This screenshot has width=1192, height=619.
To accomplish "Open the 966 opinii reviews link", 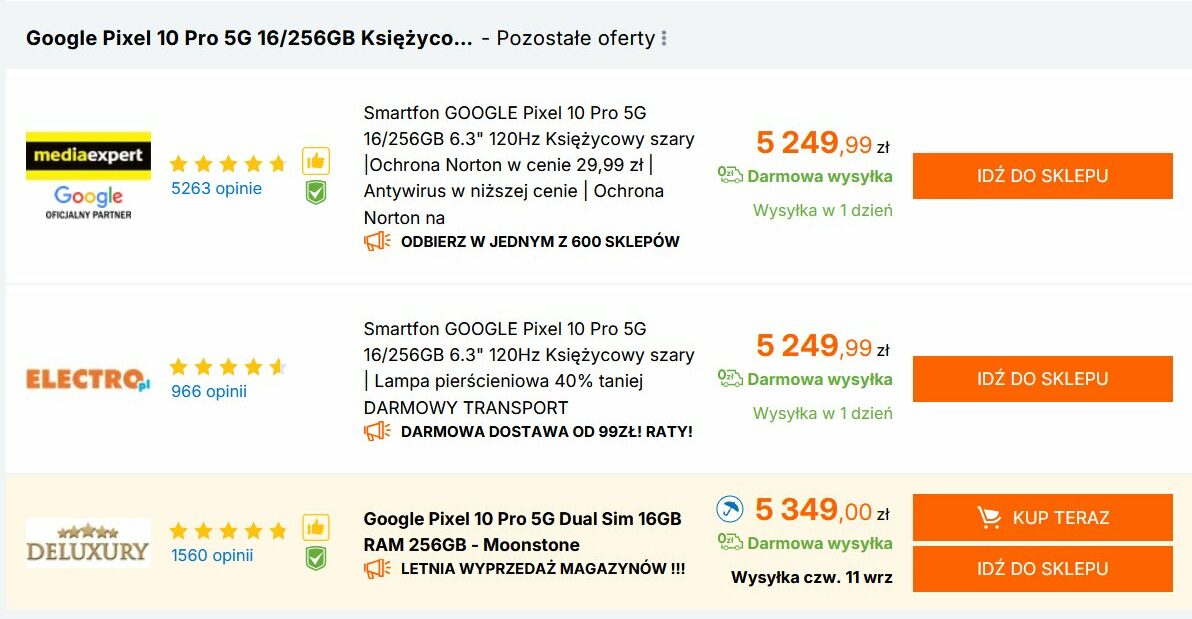I will click(208, 391).
